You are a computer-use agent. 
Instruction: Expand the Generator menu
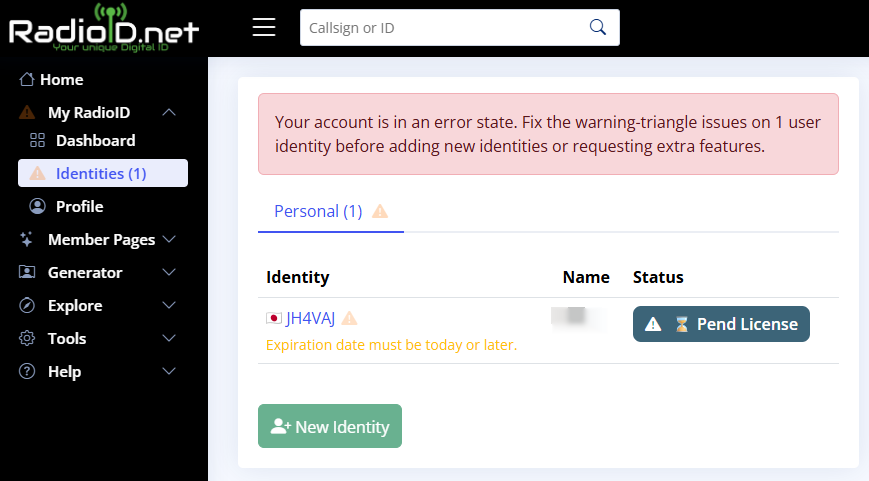(169, 273)
